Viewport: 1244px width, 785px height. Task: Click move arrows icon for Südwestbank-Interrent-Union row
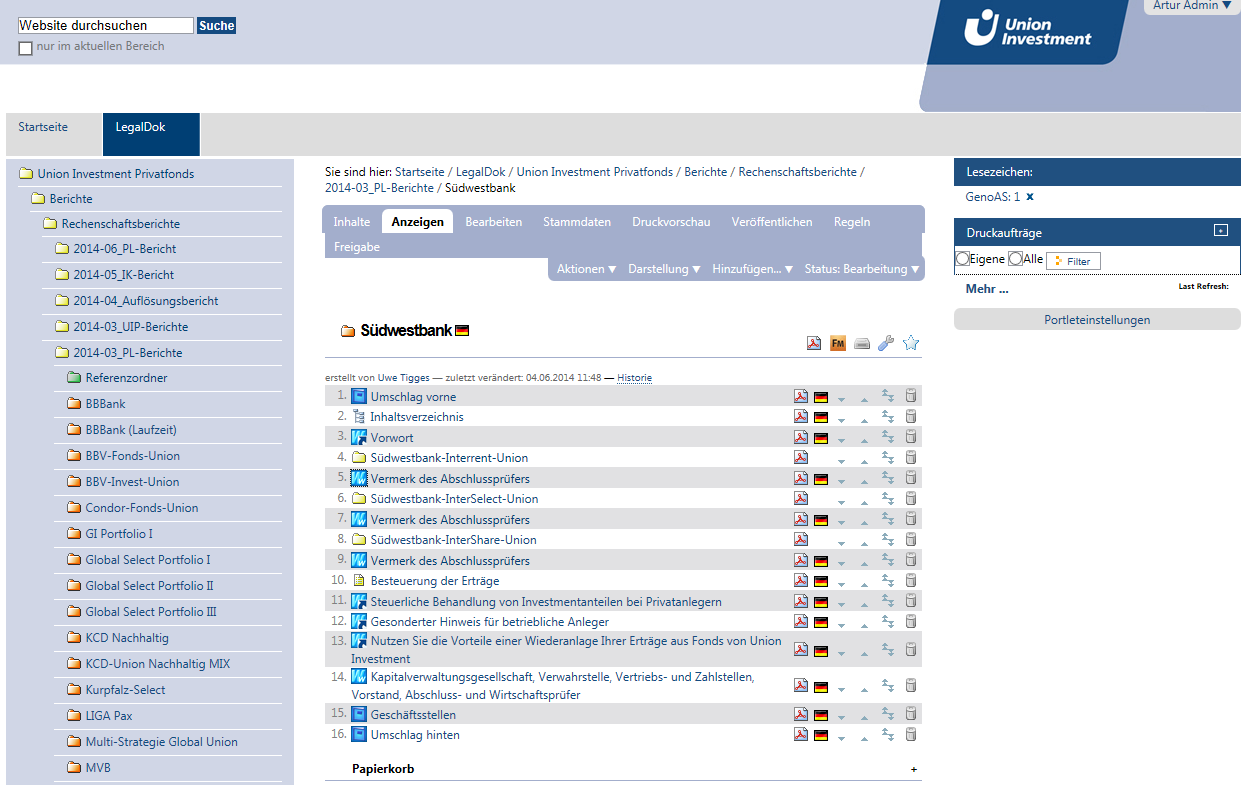[888, 457]
